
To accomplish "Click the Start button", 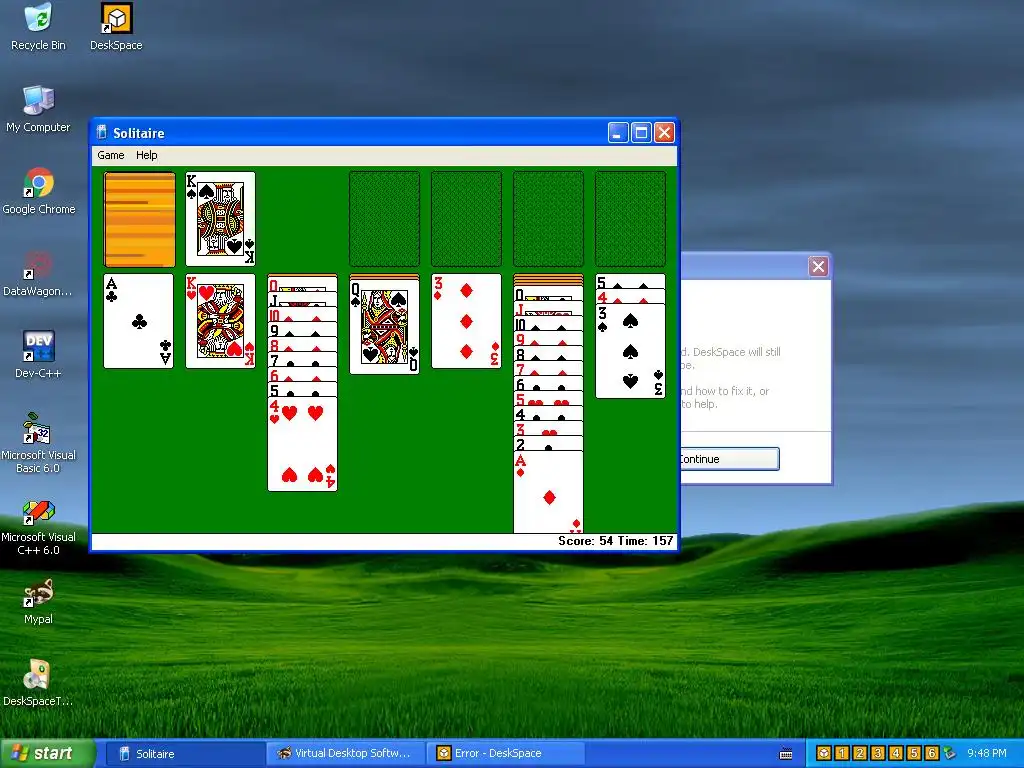I will (x=47, y=754).
